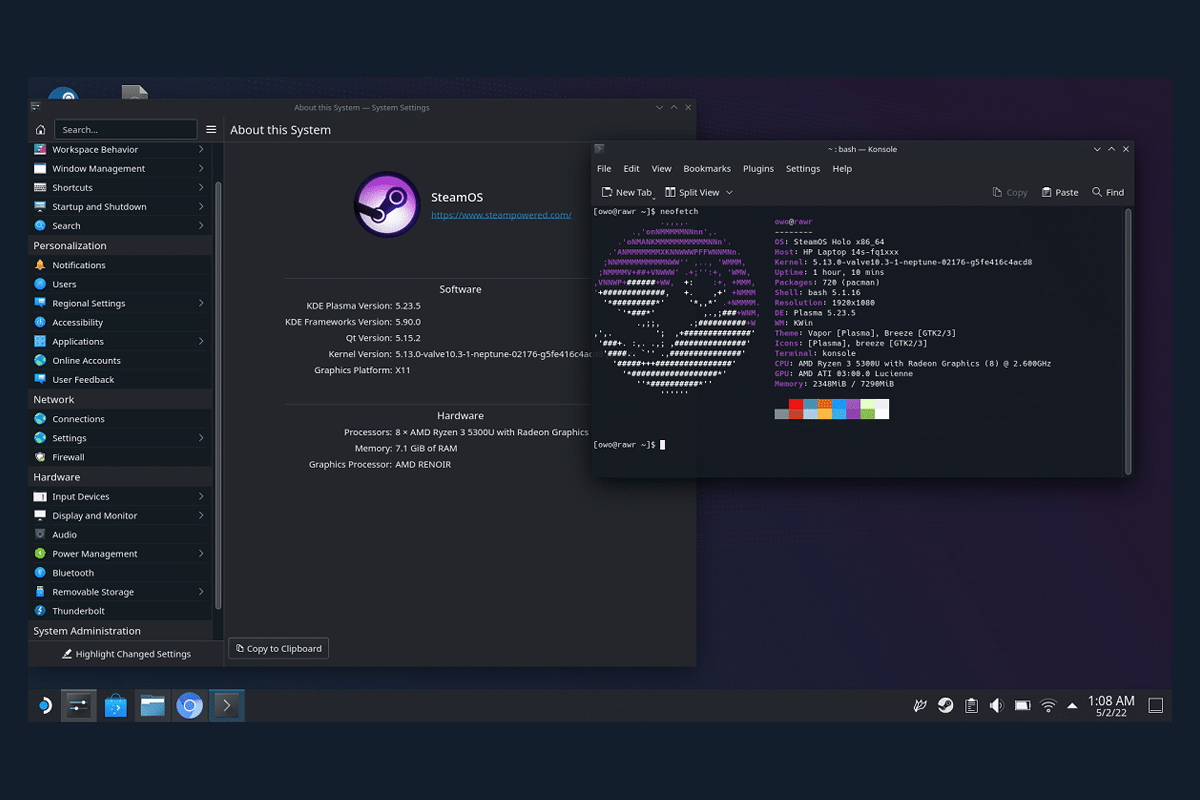Open Window Management settings
Screen dimensions: 1200x800
120,169
